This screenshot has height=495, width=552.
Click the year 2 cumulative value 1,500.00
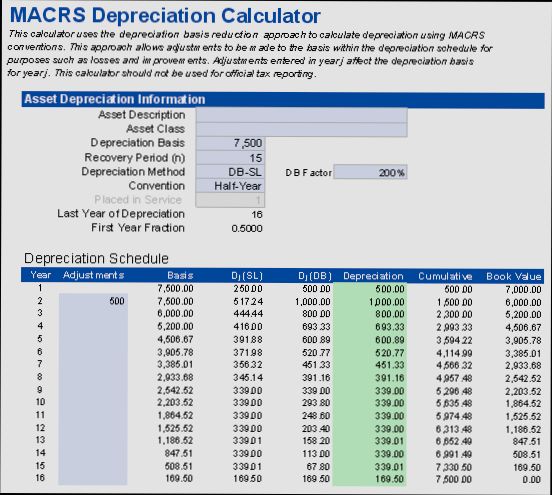(454, 302)
